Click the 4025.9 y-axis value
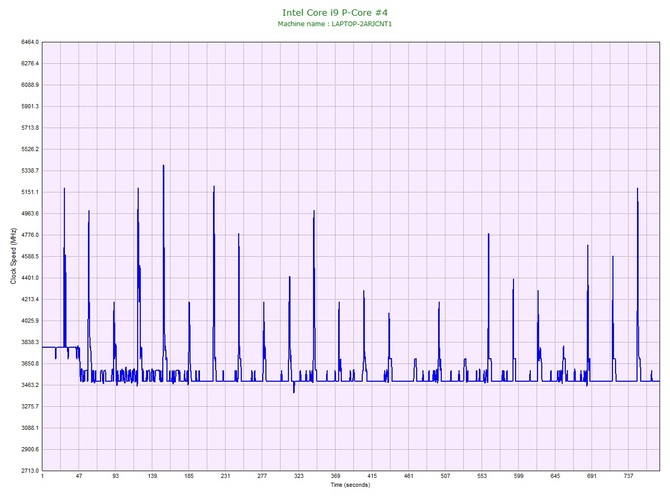Image resolution: width=670 pixels, height=502 pixels. [x=30, y=321]
